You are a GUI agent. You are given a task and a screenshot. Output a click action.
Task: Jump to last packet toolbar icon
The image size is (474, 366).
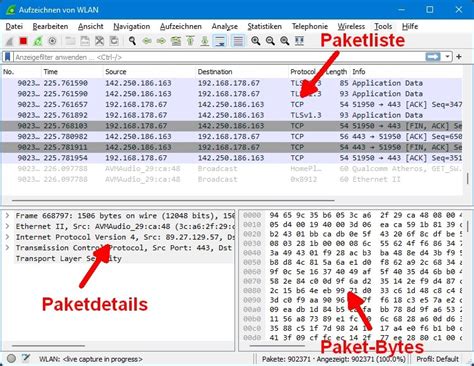pyautogui.click(x=205, y=41)
